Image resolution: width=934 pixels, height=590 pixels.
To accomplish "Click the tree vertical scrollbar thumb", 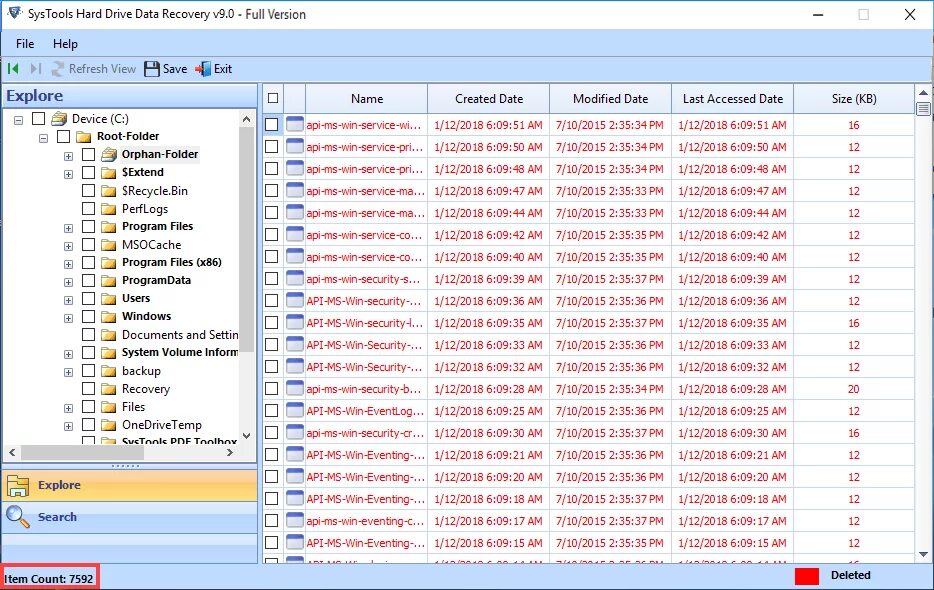I will pos(247,238).
